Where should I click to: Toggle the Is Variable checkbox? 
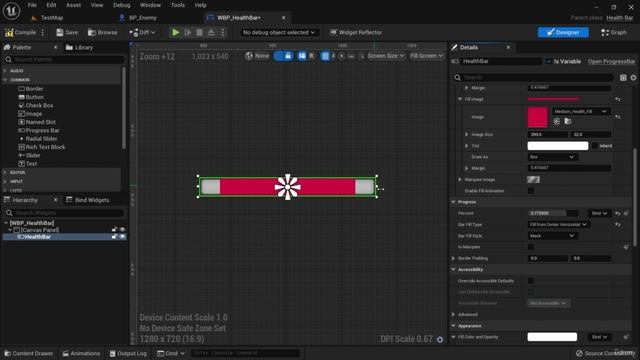[549, 61]
